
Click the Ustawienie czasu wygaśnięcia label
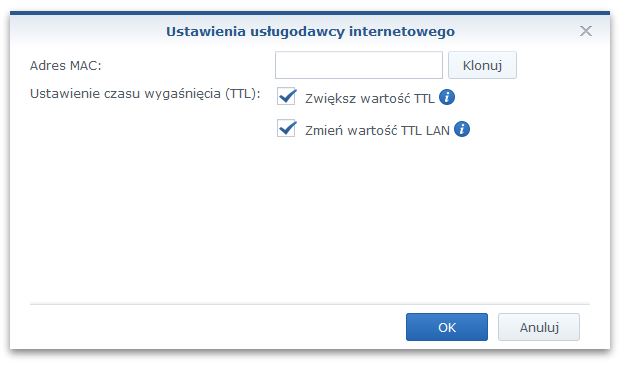[145, 94]
